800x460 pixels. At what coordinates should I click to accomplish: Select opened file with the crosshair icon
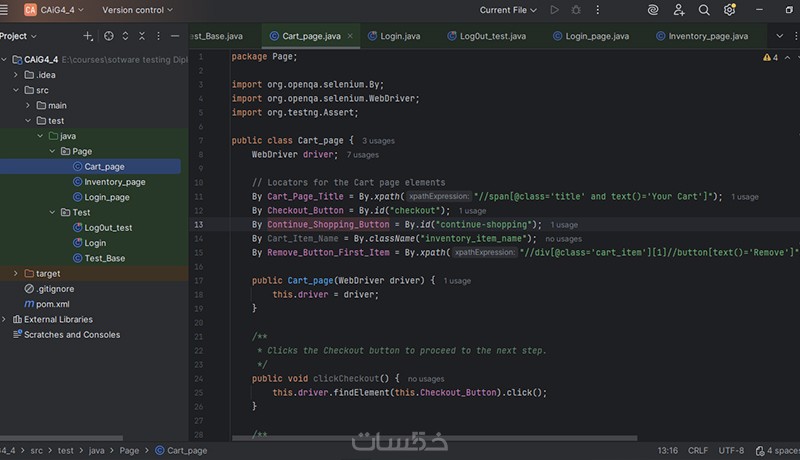point(109,36)
